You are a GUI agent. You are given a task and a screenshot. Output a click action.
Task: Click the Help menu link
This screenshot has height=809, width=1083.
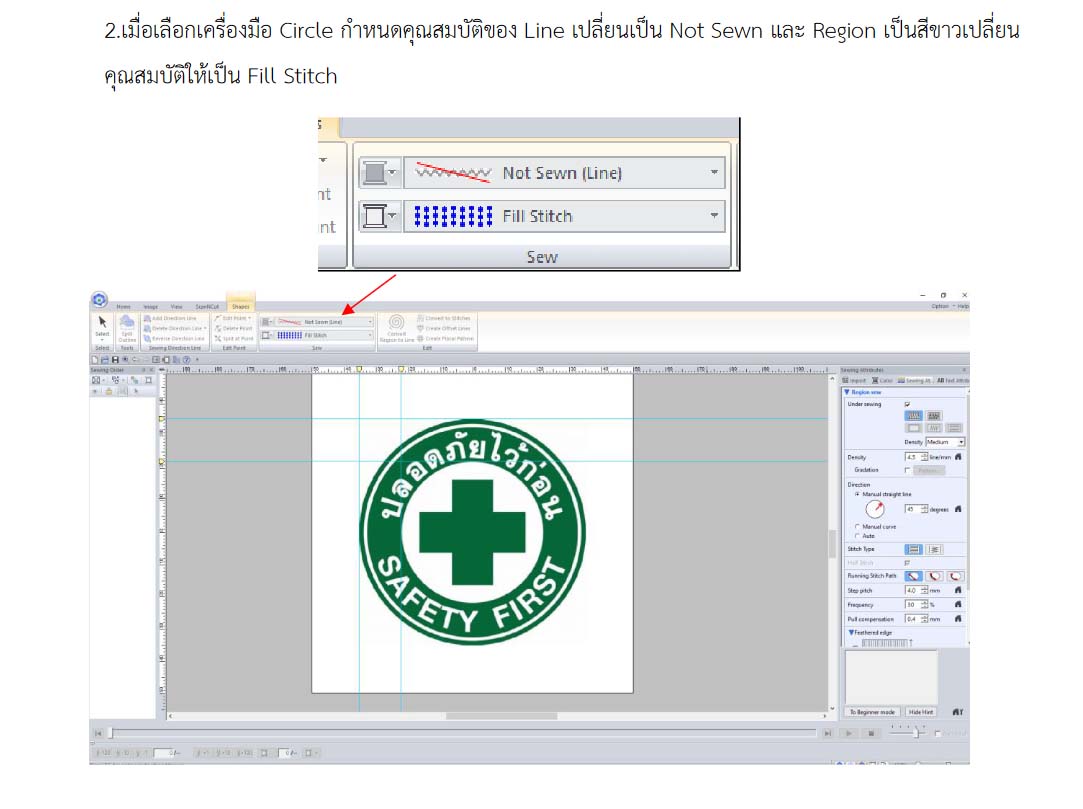963,306
